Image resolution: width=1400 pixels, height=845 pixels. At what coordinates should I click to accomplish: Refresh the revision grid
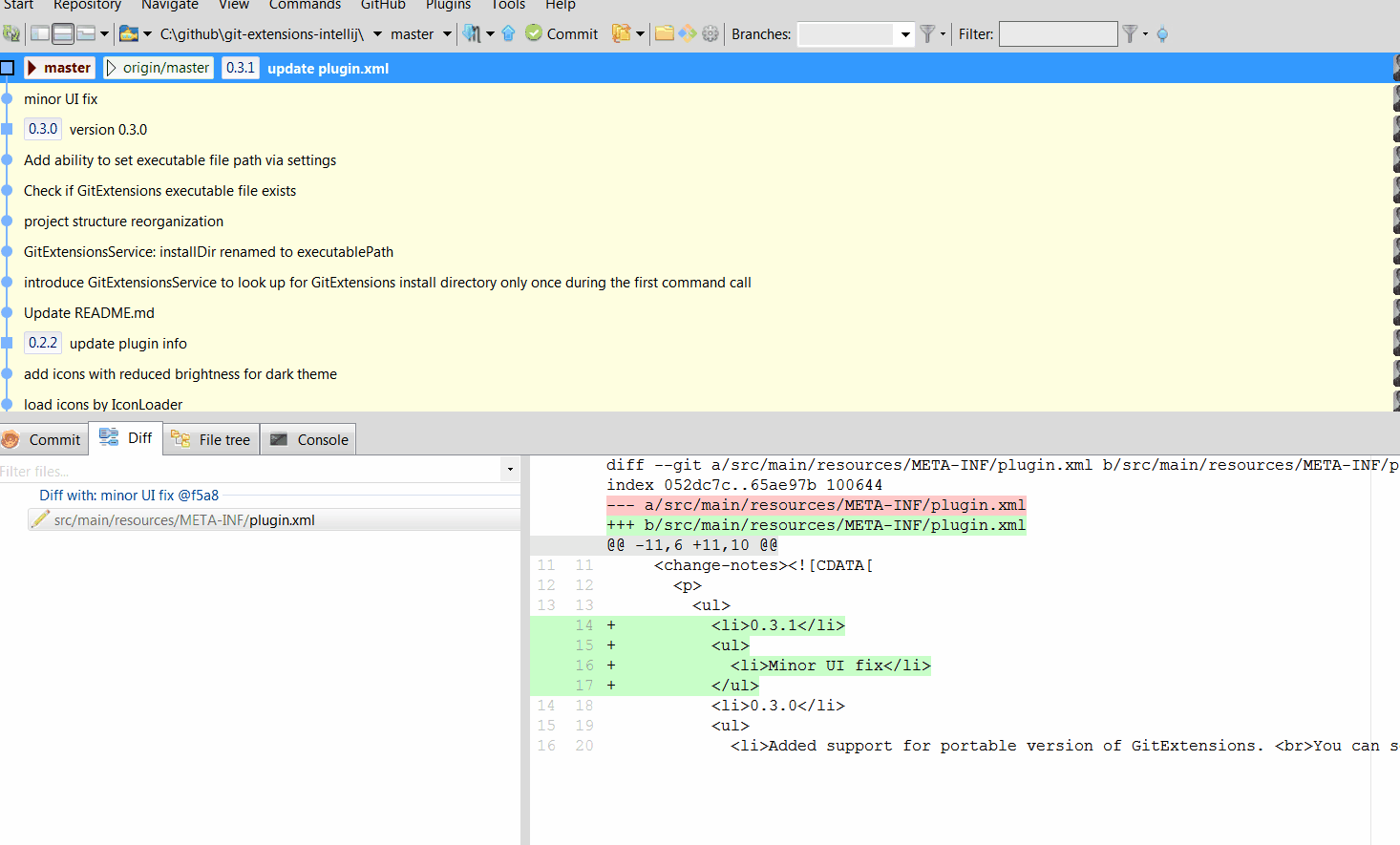pos(12,33)
